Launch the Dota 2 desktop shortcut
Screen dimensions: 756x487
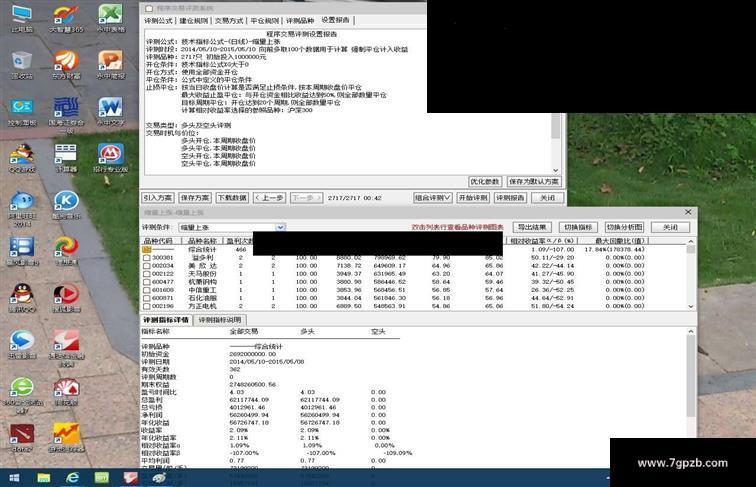22,437
